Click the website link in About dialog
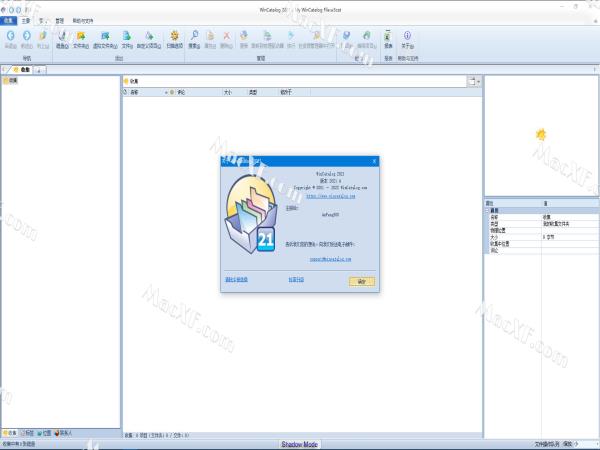This screenshot has width=600, height=450. coord(331,196)
